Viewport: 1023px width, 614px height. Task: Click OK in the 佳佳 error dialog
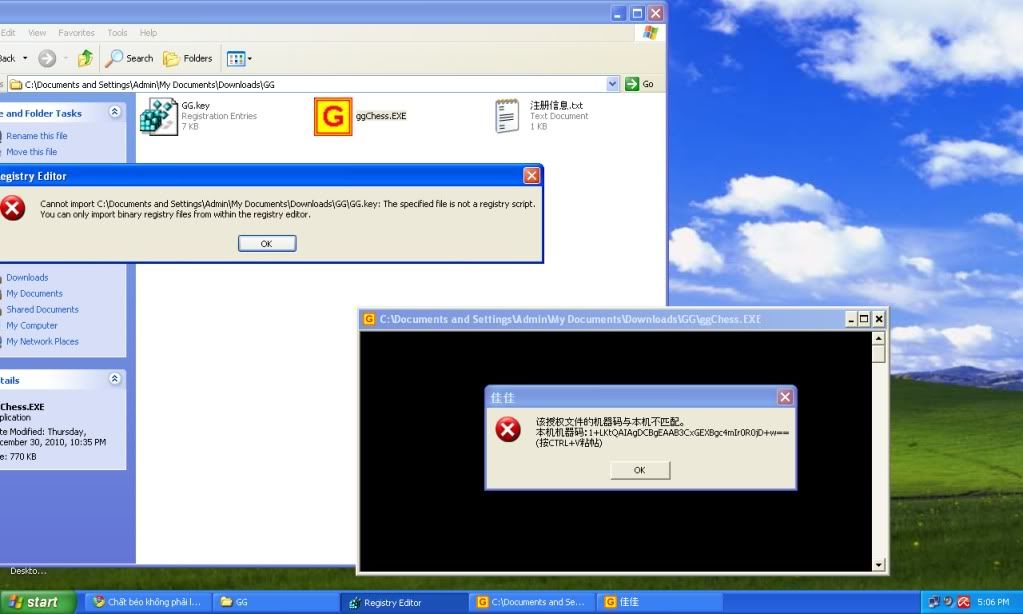point(640,470)
